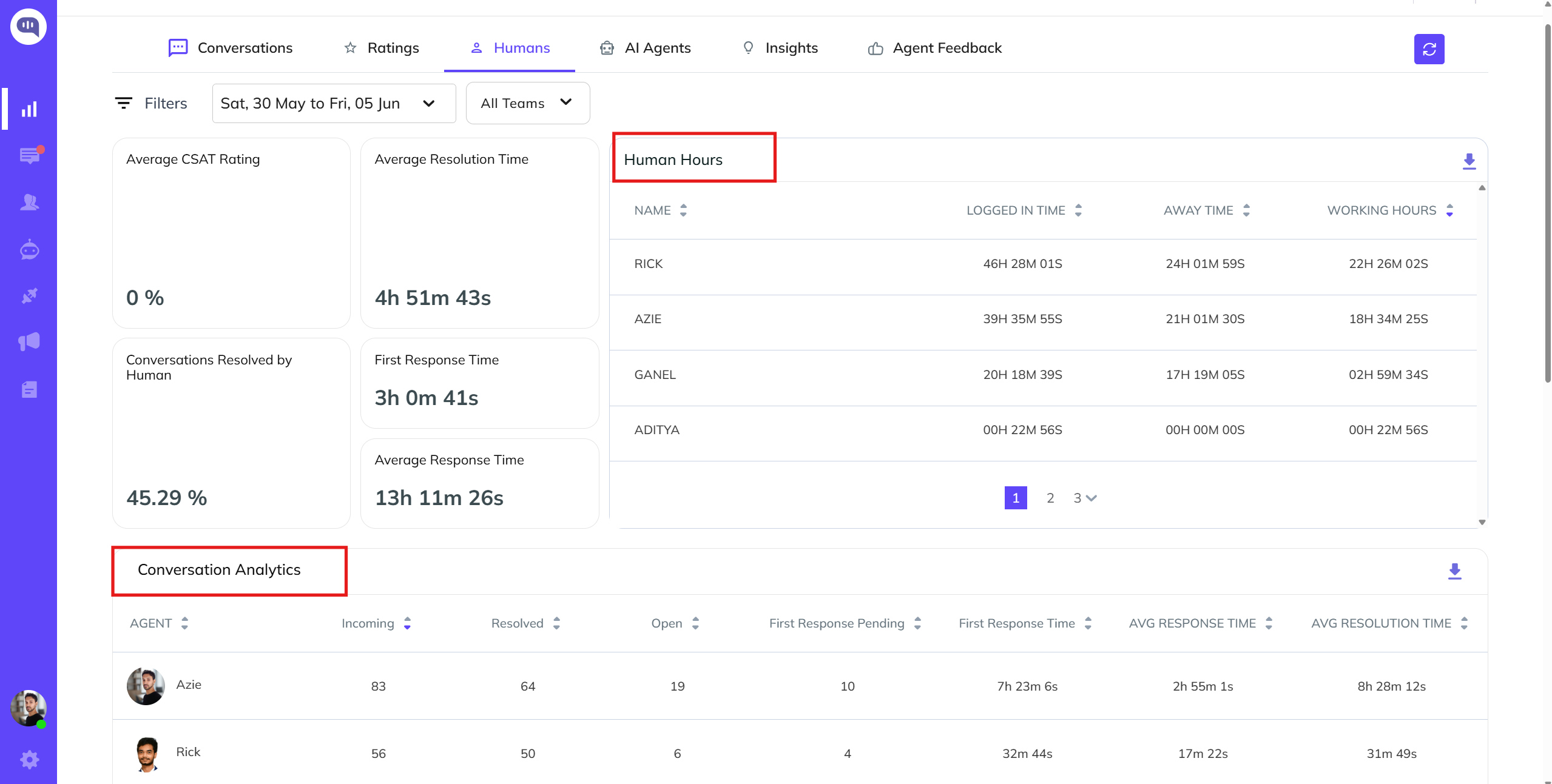Switch to the Conversations tab
1552x784 pixels.
click(x=231, y=48)
